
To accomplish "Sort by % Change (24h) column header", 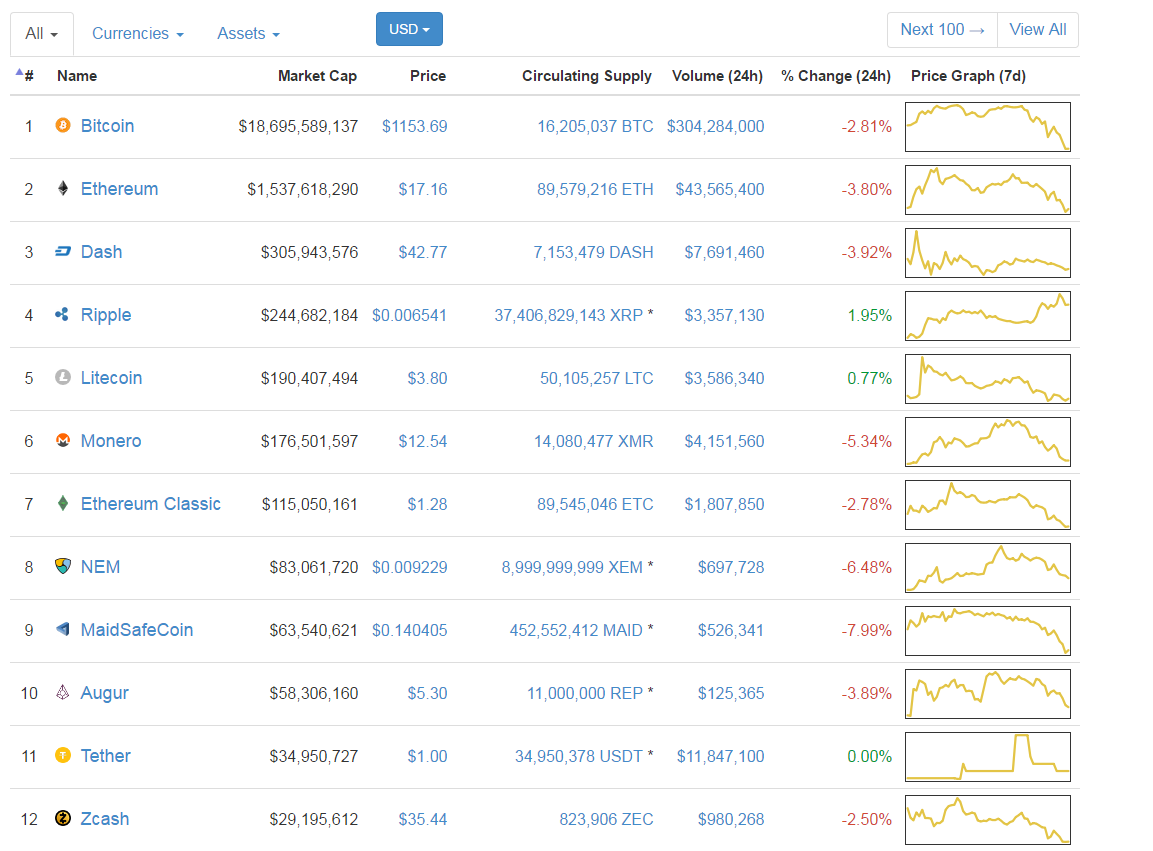I will pos(835,76).
